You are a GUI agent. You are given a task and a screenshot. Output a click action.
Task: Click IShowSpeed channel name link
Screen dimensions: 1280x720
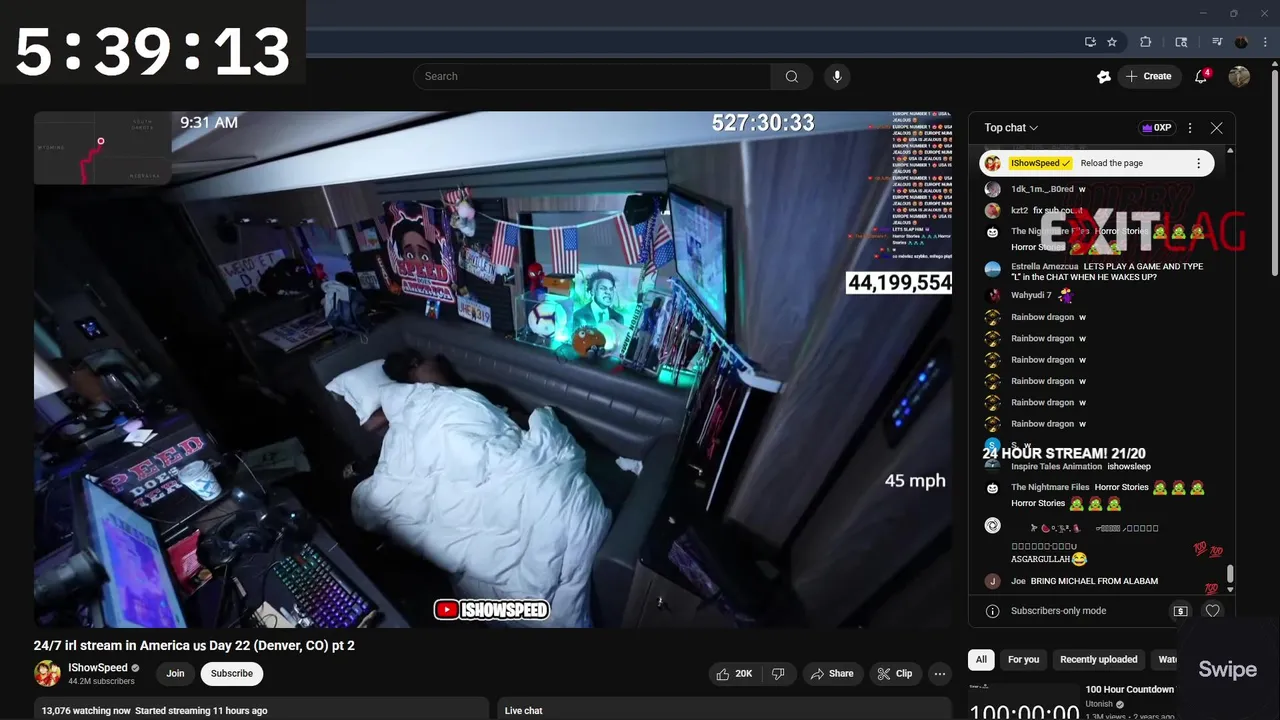98,668
